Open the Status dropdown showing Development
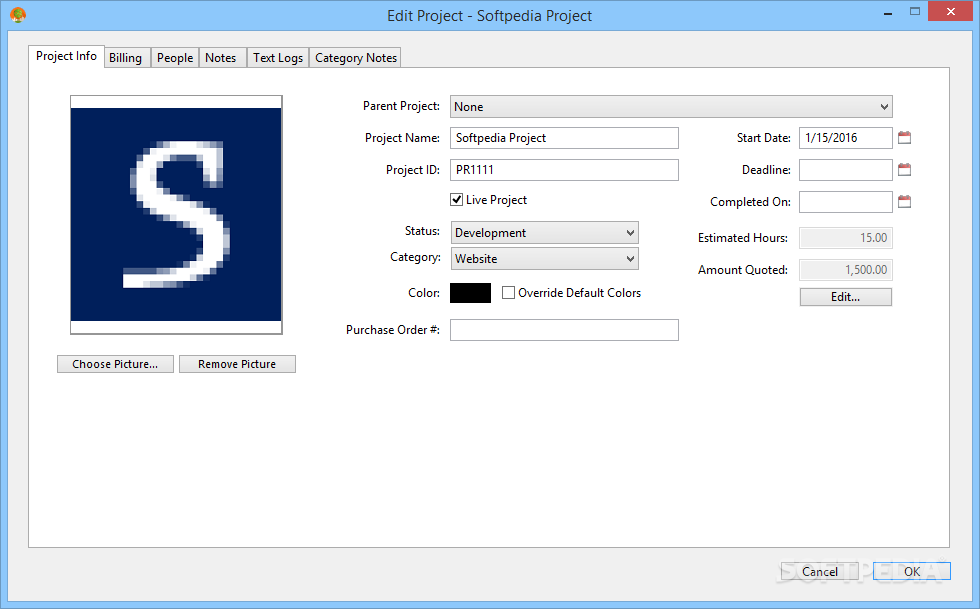The height and width of the screenshot is (609, 980). pyautogui.click(x=544, y=233)
